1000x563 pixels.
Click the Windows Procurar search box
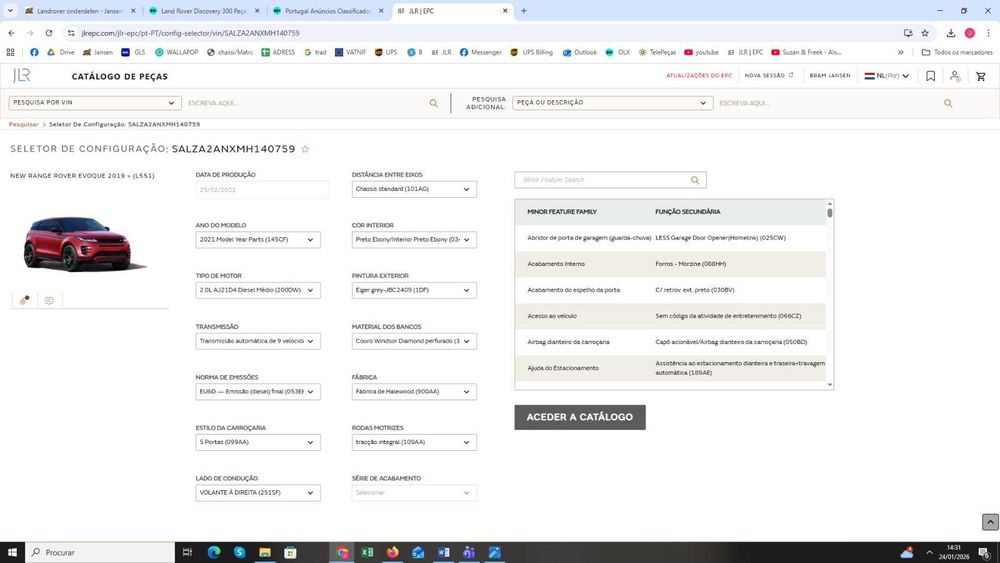pos(100,552)
